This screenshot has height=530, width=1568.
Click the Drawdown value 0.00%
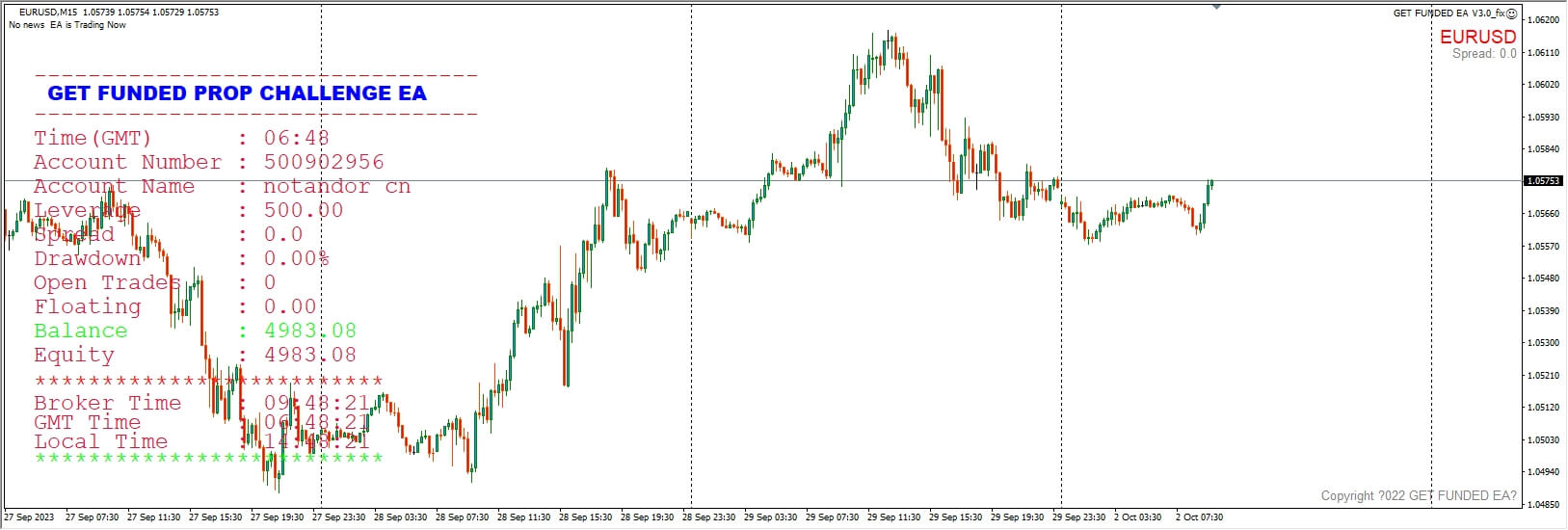click(297, 258)
